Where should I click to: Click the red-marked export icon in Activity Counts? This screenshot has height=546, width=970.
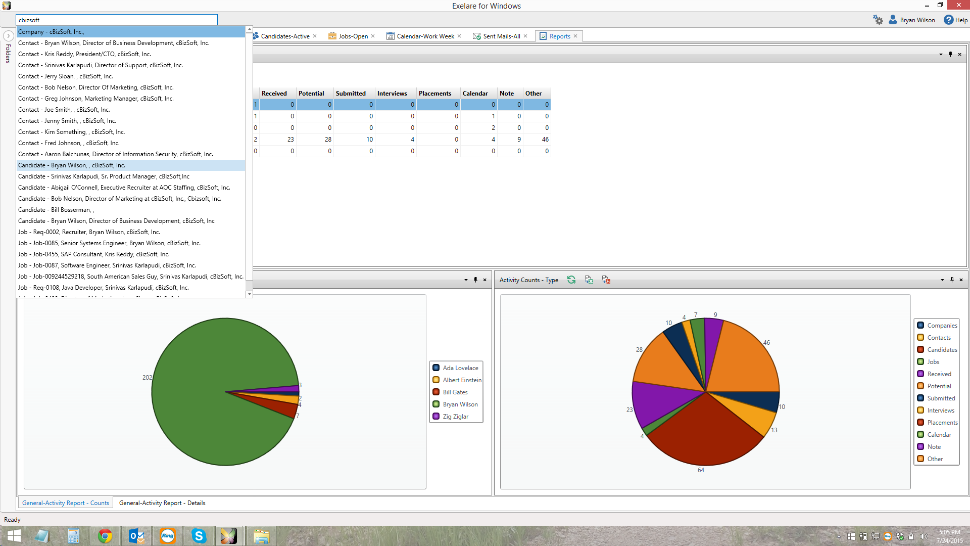606,280
